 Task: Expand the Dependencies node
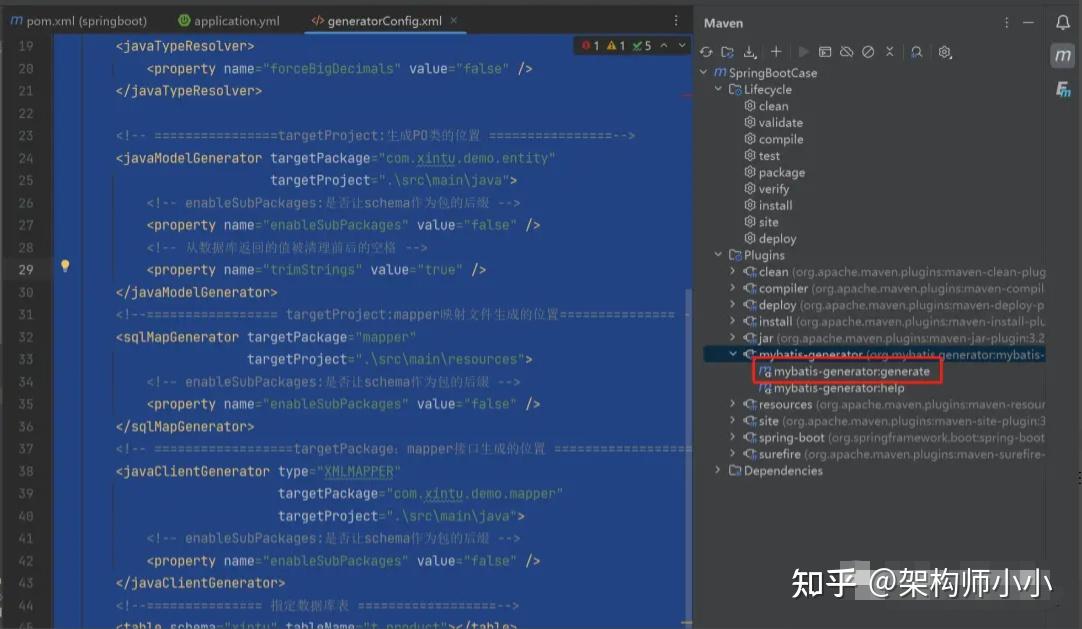pyautogui.click(x=716, y=470)
